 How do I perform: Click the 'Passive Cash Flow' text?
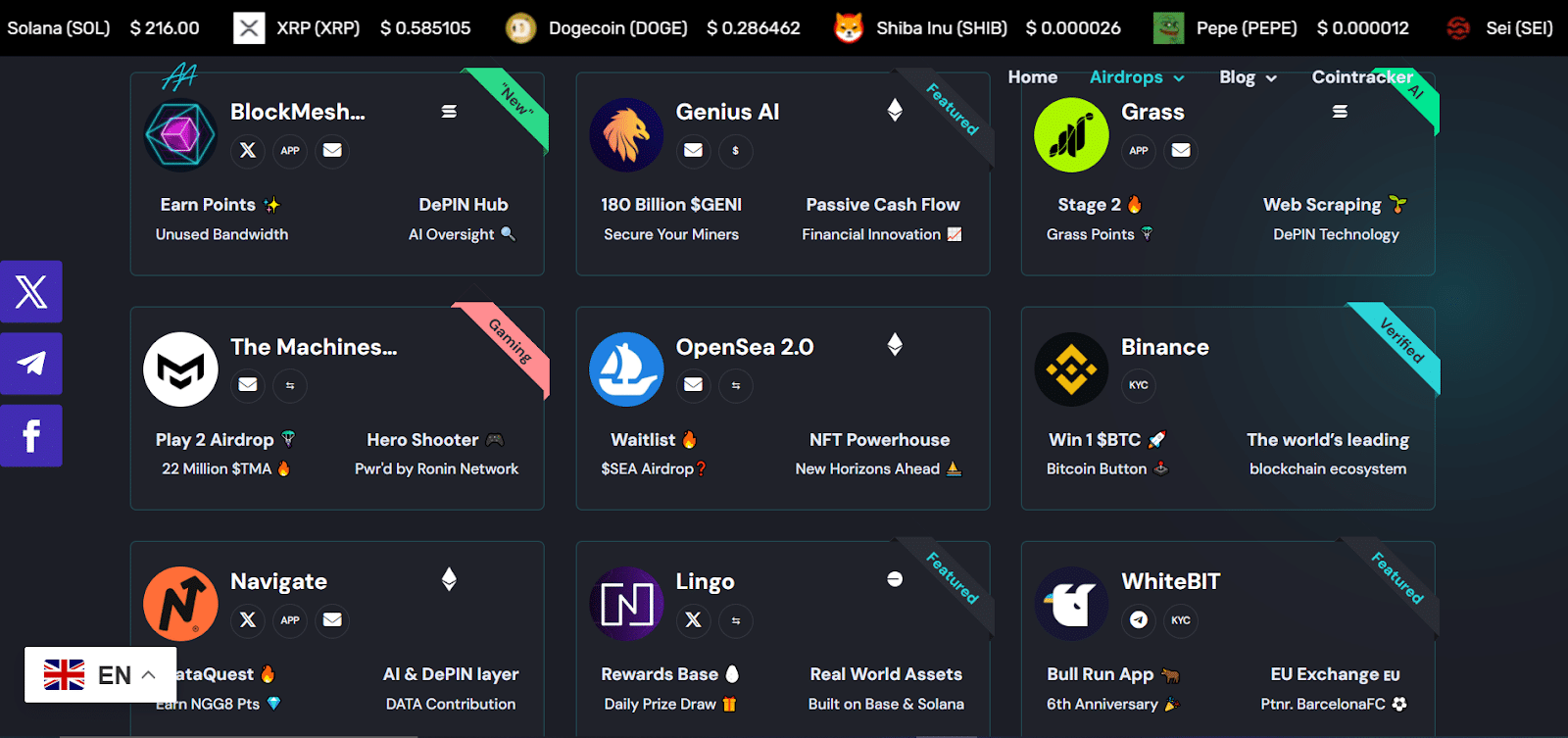pyautogui.click(x=883, y=205)
